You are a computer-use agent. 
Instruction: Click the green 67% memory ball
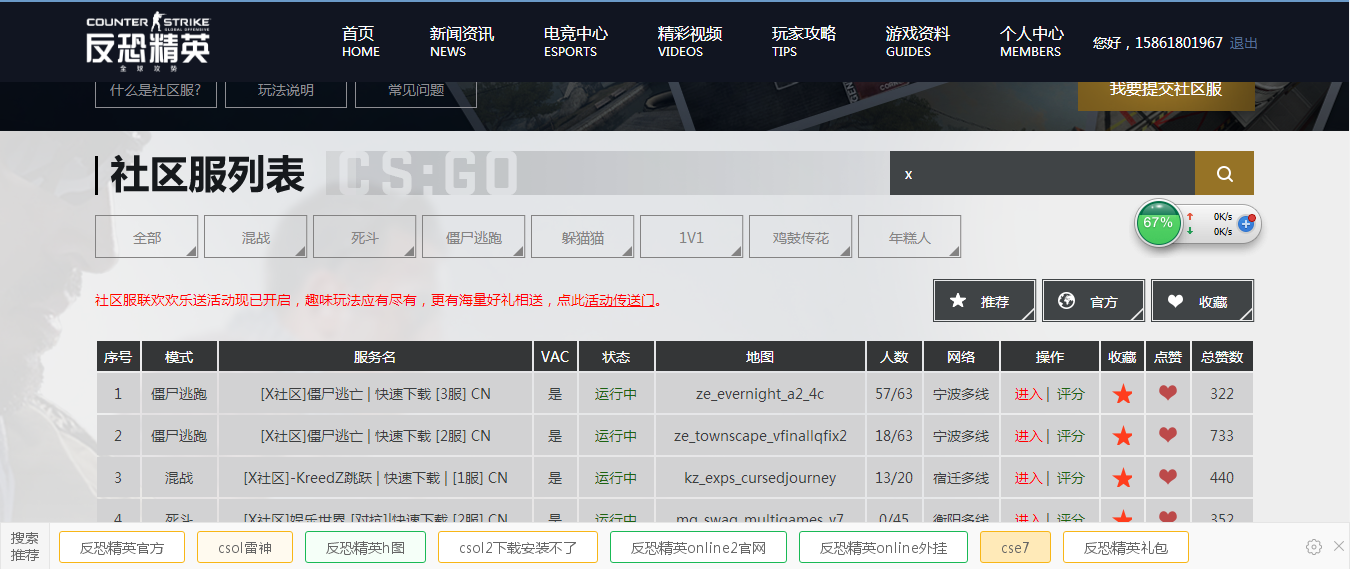click(x=1157, y=223)
